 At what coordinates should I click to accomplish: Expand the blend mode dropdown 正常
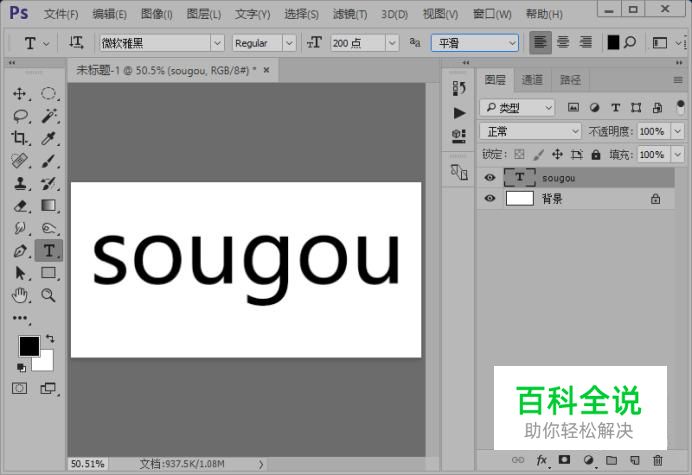click(530, 131)
